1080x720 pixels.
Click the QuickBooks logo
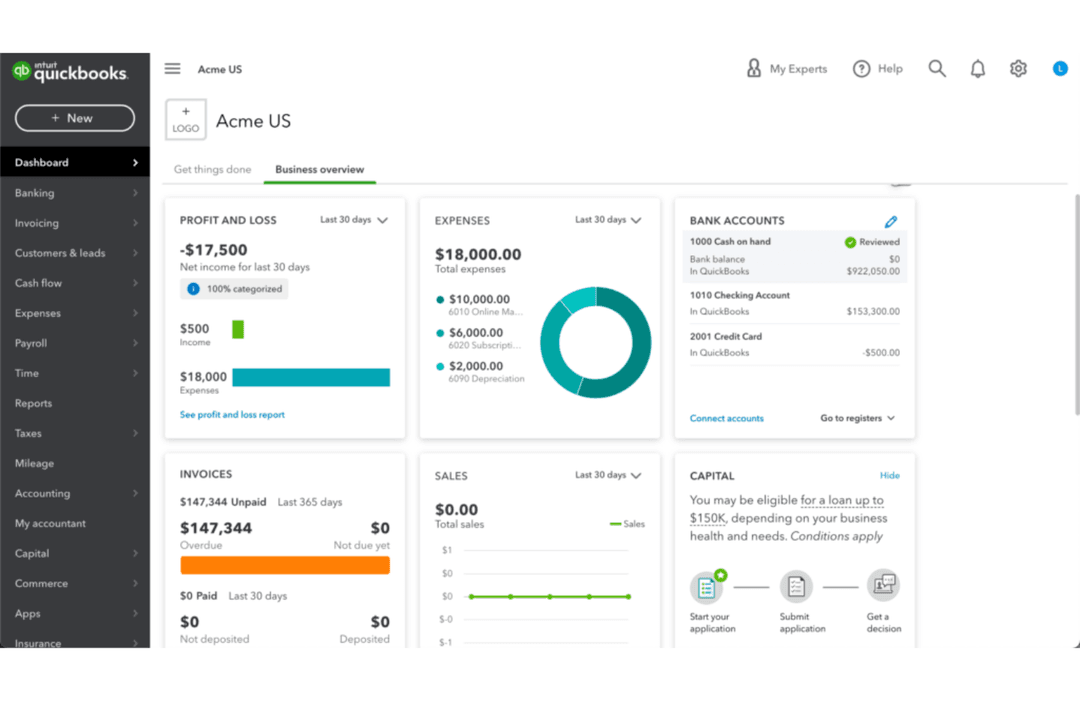[70, 71]
